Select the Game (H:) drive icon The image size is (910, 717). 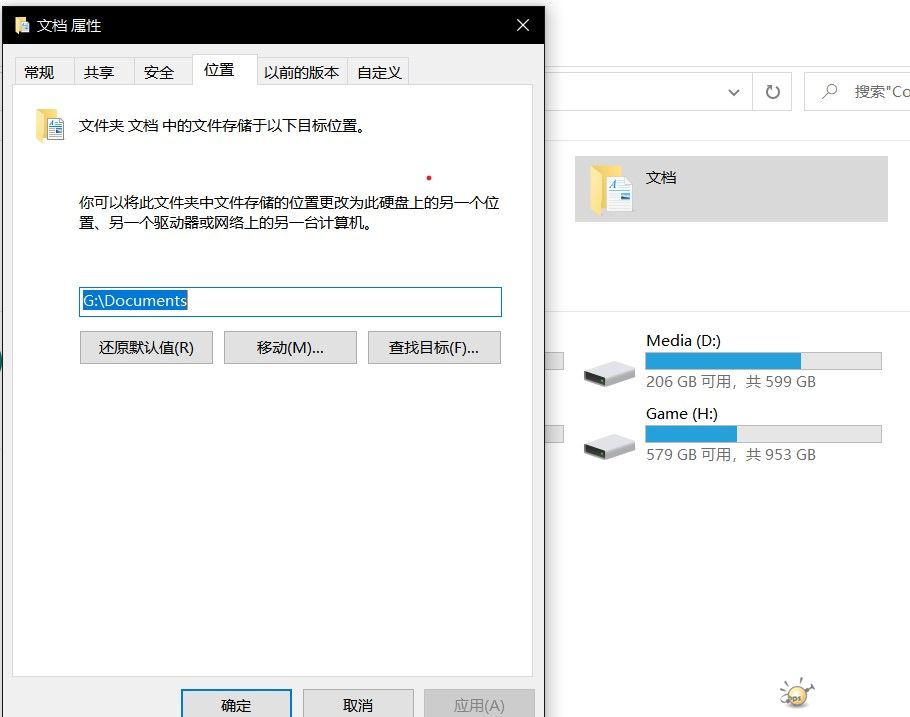(x=609, y=446)
